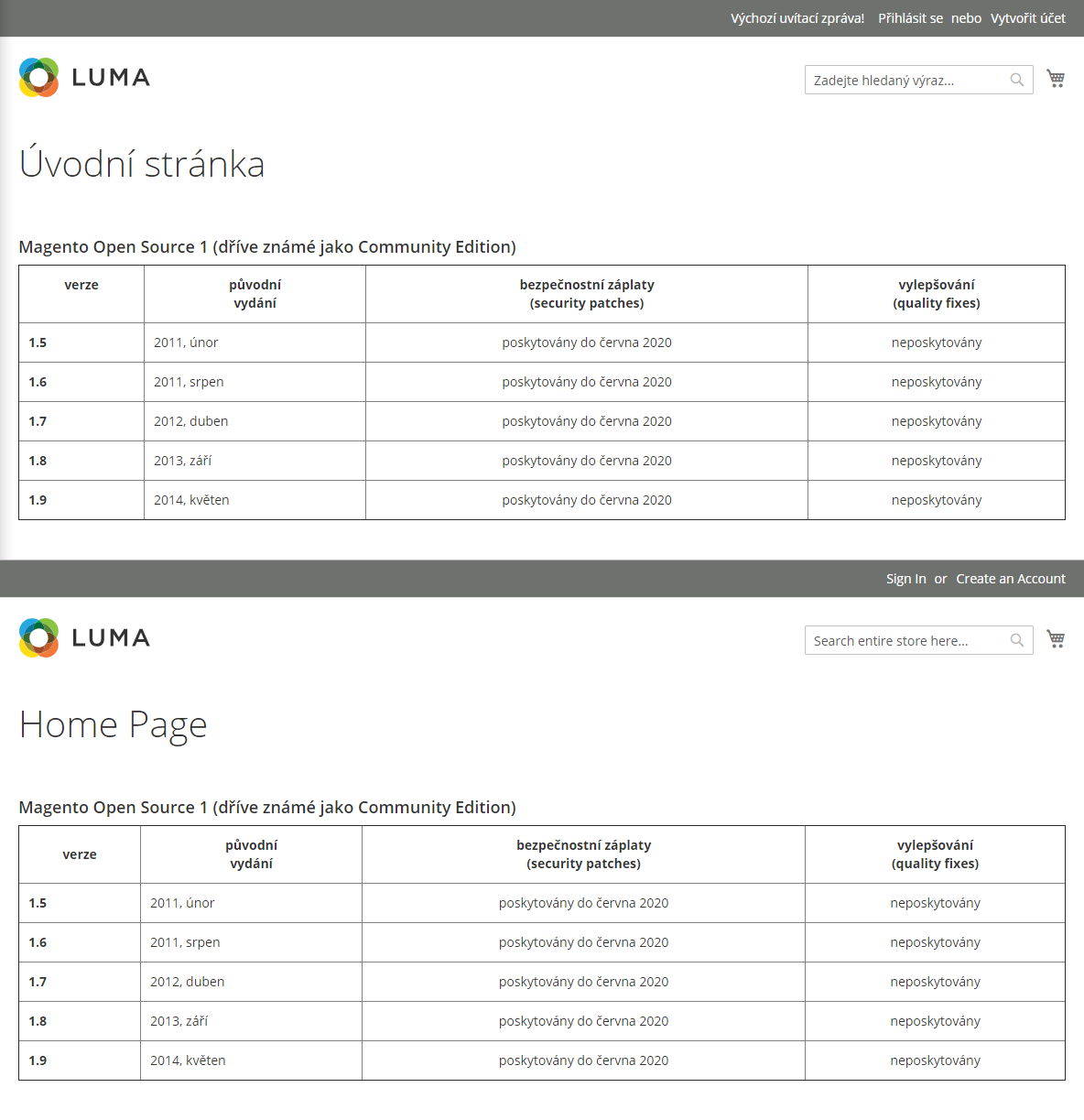Viewport: 1084px width, 1120px height.
Task: Click 'vylepšování' header in English page table
Action: [x=936, y=854]
